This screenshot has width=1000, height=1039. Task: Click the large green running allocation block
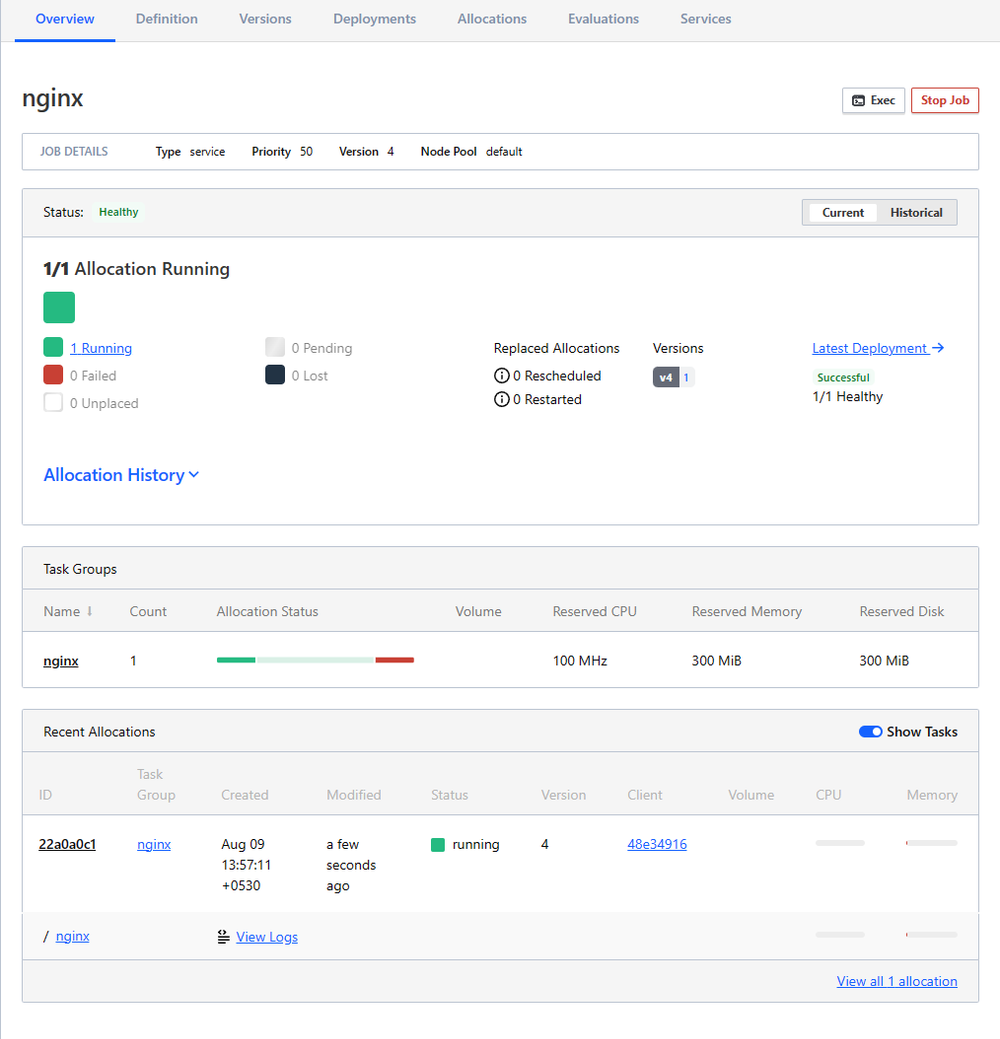point(59,307)
